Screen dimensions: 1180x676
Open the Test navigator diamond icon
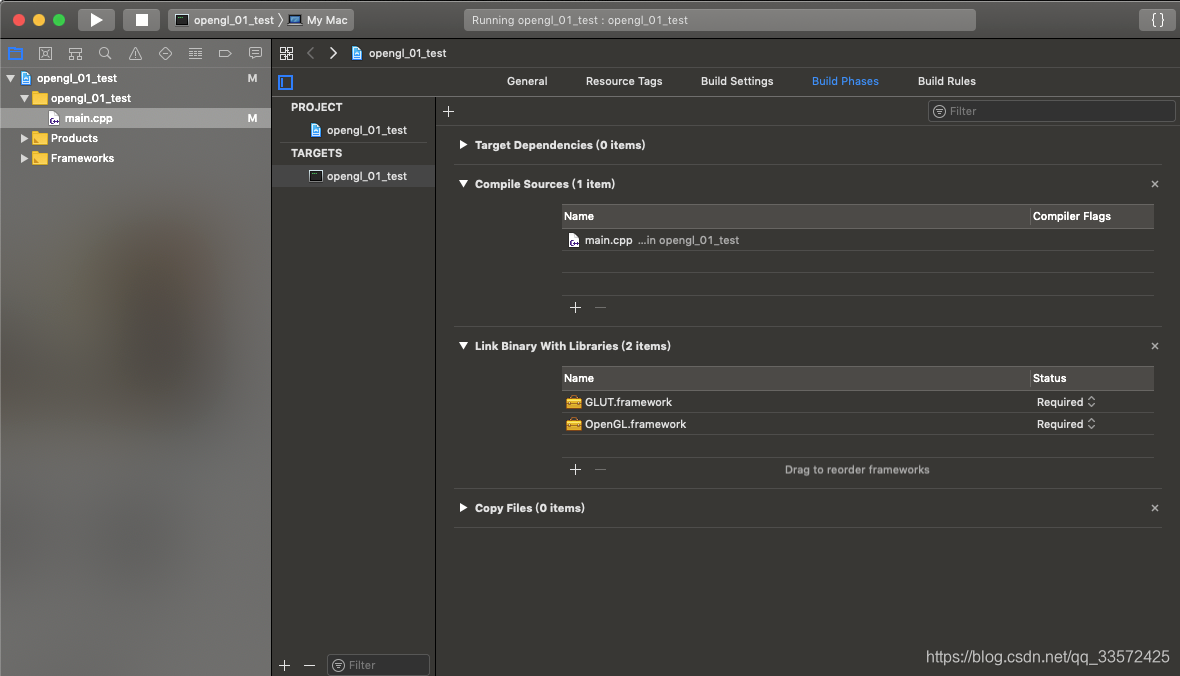tap(166, 53)
